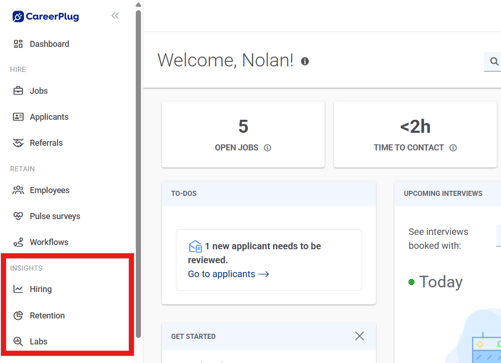
Task: Click the Pulse surveys heart icon
Action: [x=18, y=216]
